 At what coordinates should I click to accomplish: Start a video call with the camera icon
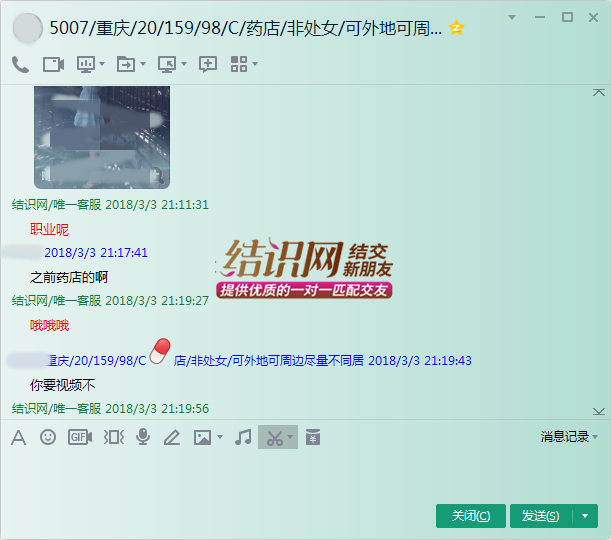pyautogui.click(x=53, y=64)
